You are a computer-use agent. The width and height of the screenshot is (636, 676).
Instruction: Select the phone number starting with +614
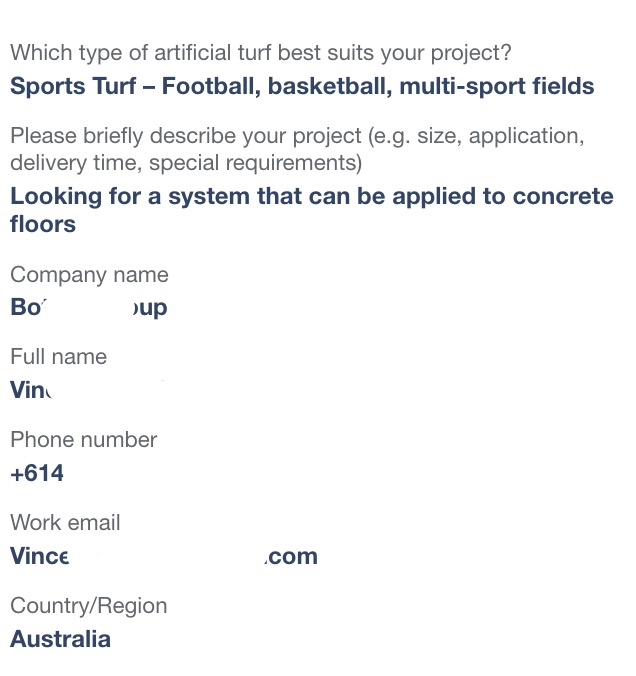point(37,473)
